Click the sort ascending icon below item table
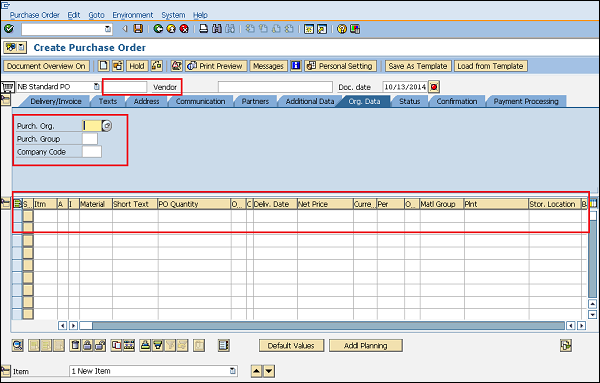The height and width of the screenshot is (383, 600). 145,346
